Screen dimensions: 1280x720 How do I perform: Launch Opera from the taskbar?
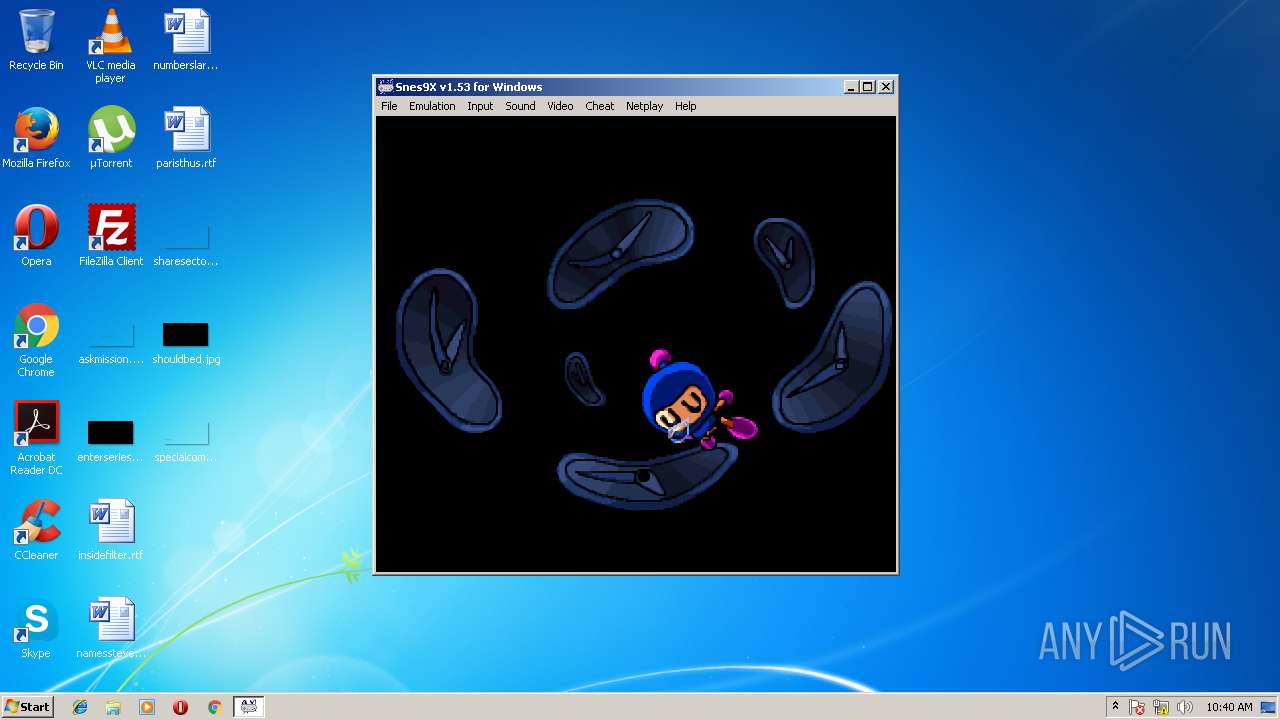click(x=180, y=707)
